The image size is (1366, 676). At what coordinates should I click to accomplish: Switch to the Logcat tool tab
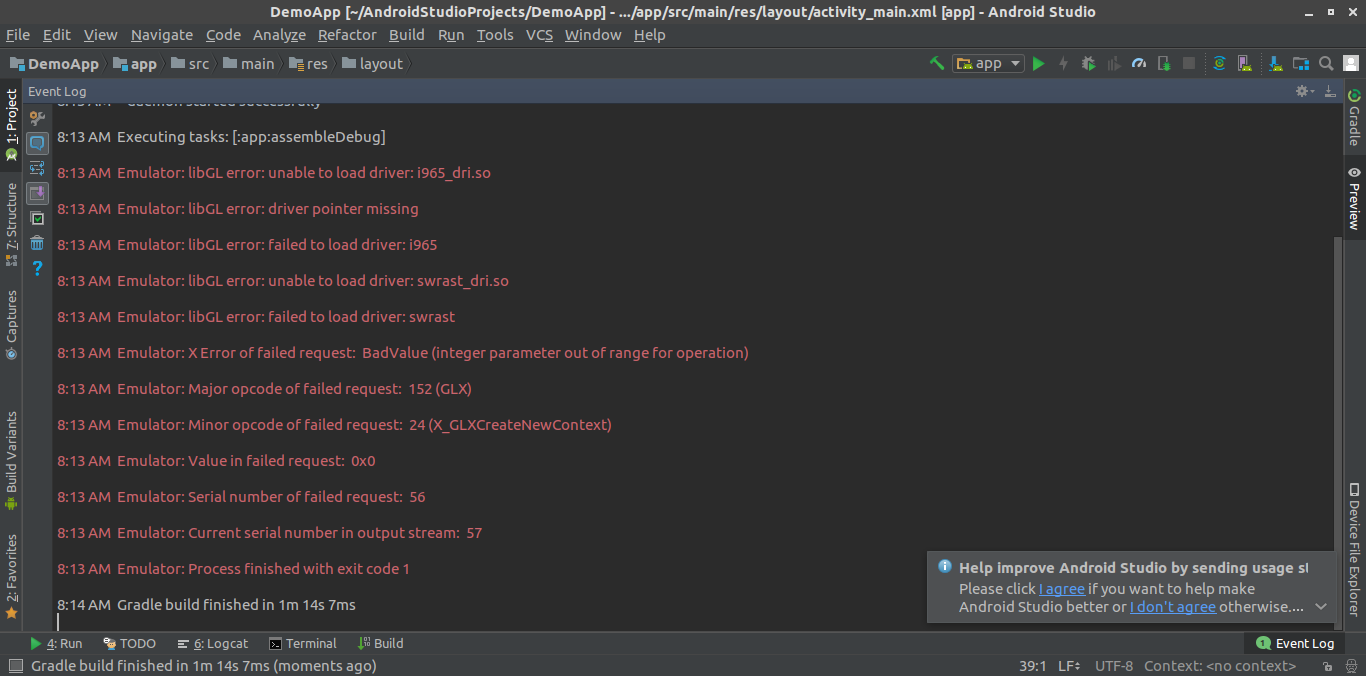(213, 644)
